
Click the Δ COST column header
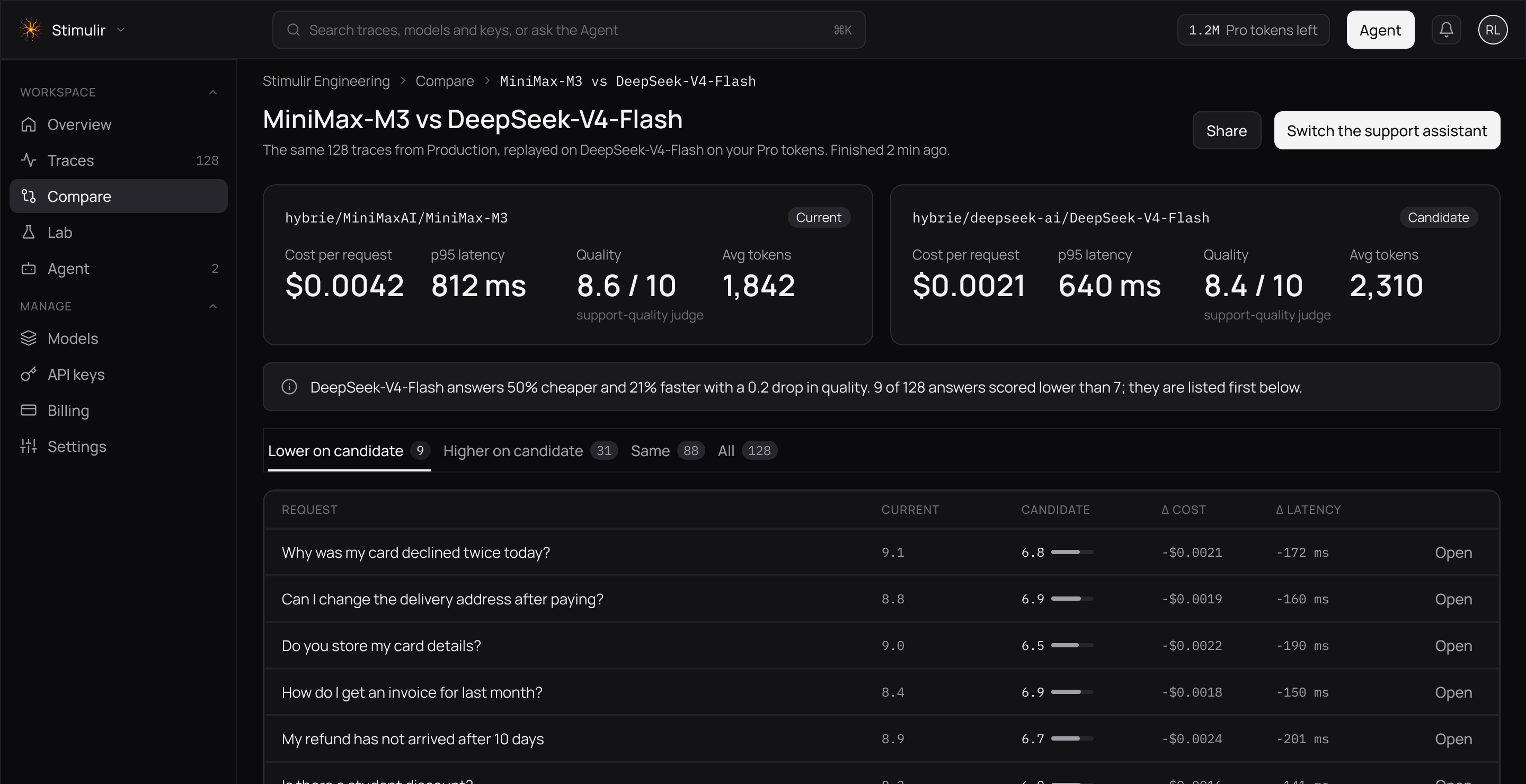coord(1184,510)
